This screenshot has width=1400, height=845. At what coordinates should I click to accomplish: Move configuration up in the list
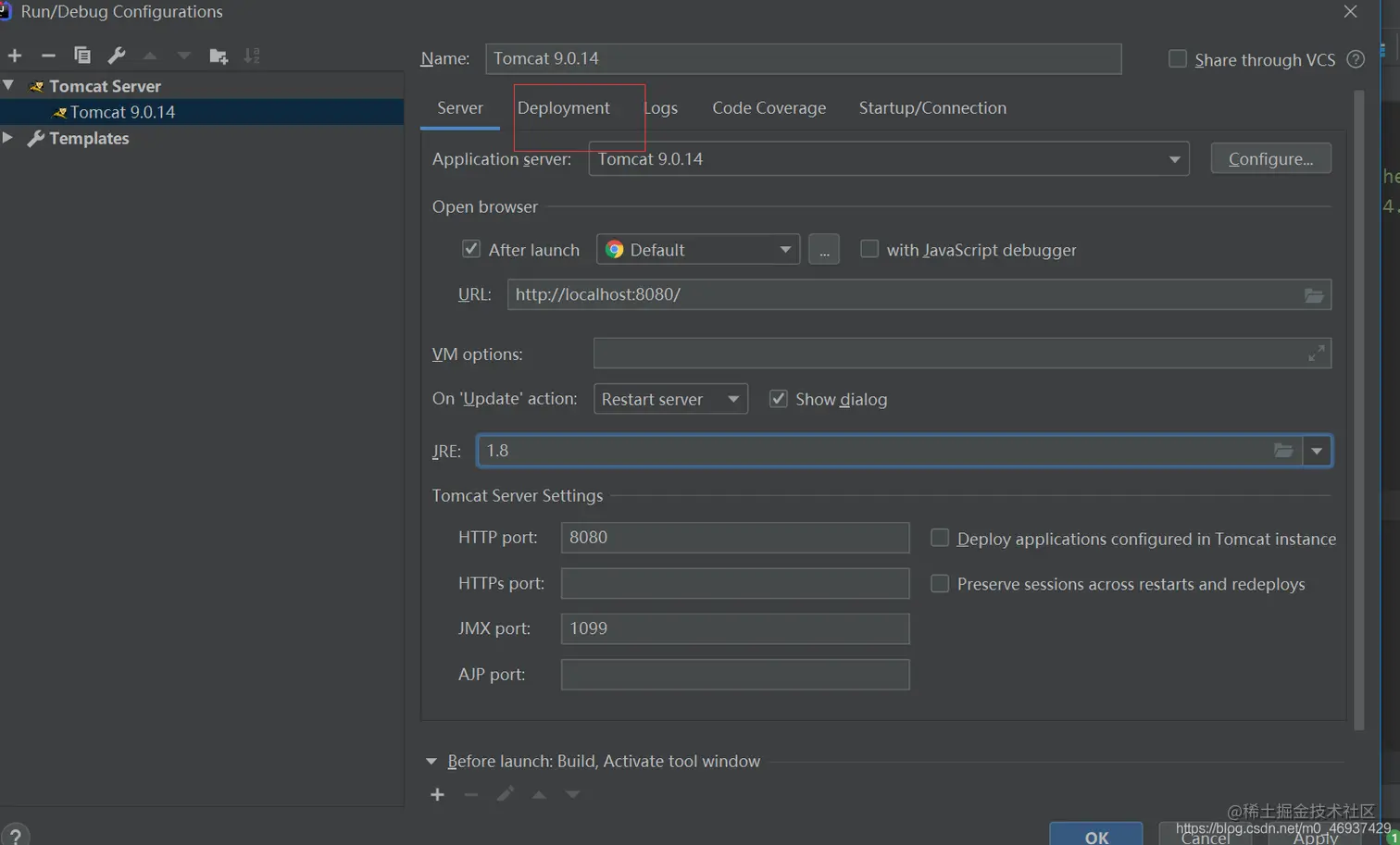150,56
